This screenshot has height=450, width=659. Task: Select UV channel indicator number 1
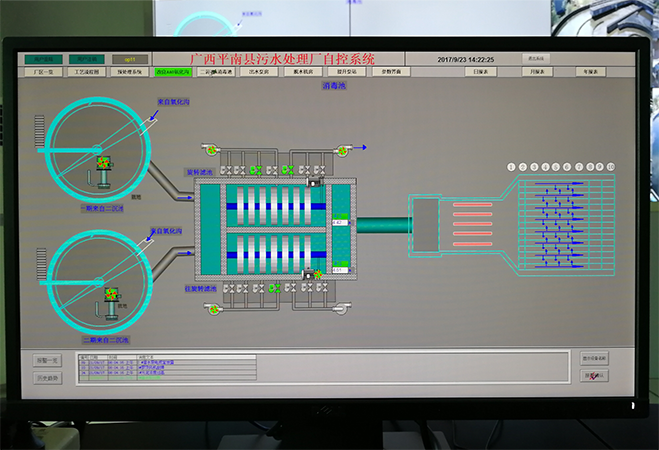point(511,166)
